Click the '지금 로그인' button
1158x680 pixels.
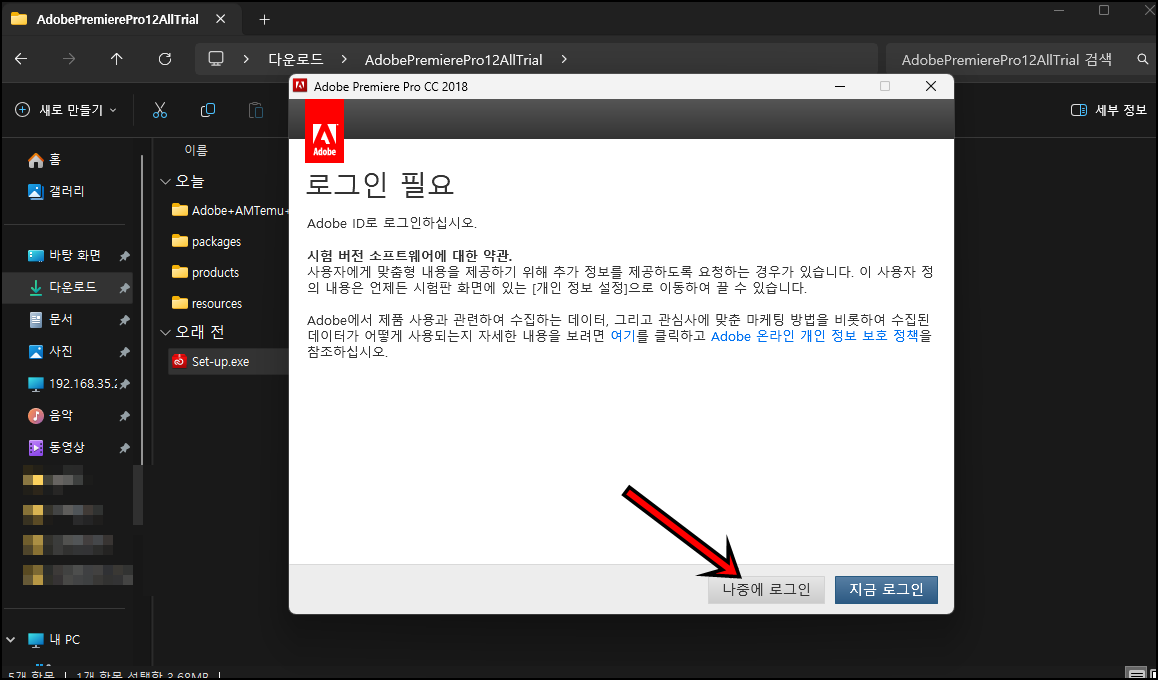click(886, 589)
